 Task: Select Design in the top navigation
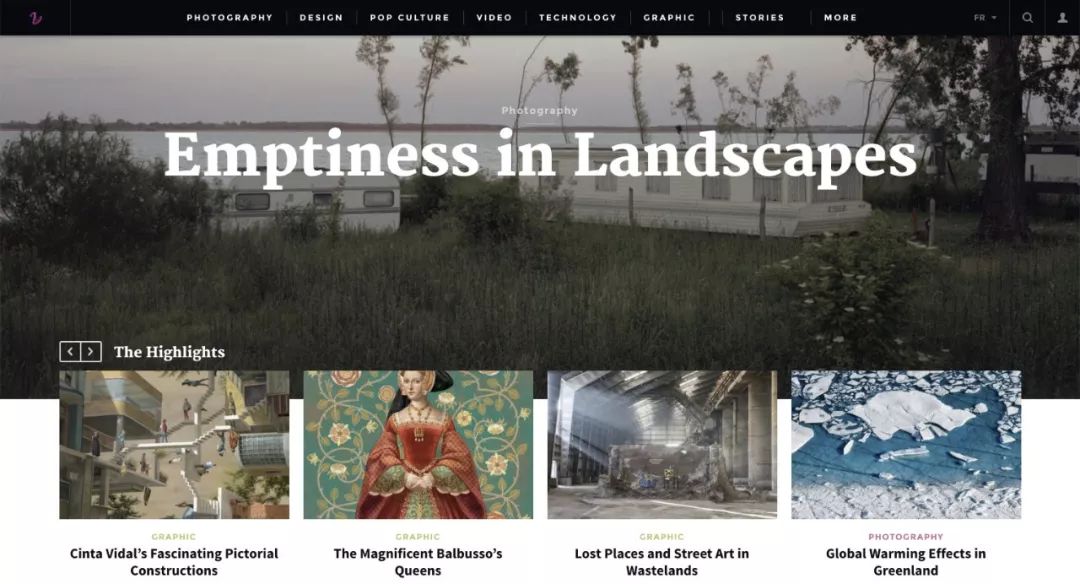coord(321,18)
